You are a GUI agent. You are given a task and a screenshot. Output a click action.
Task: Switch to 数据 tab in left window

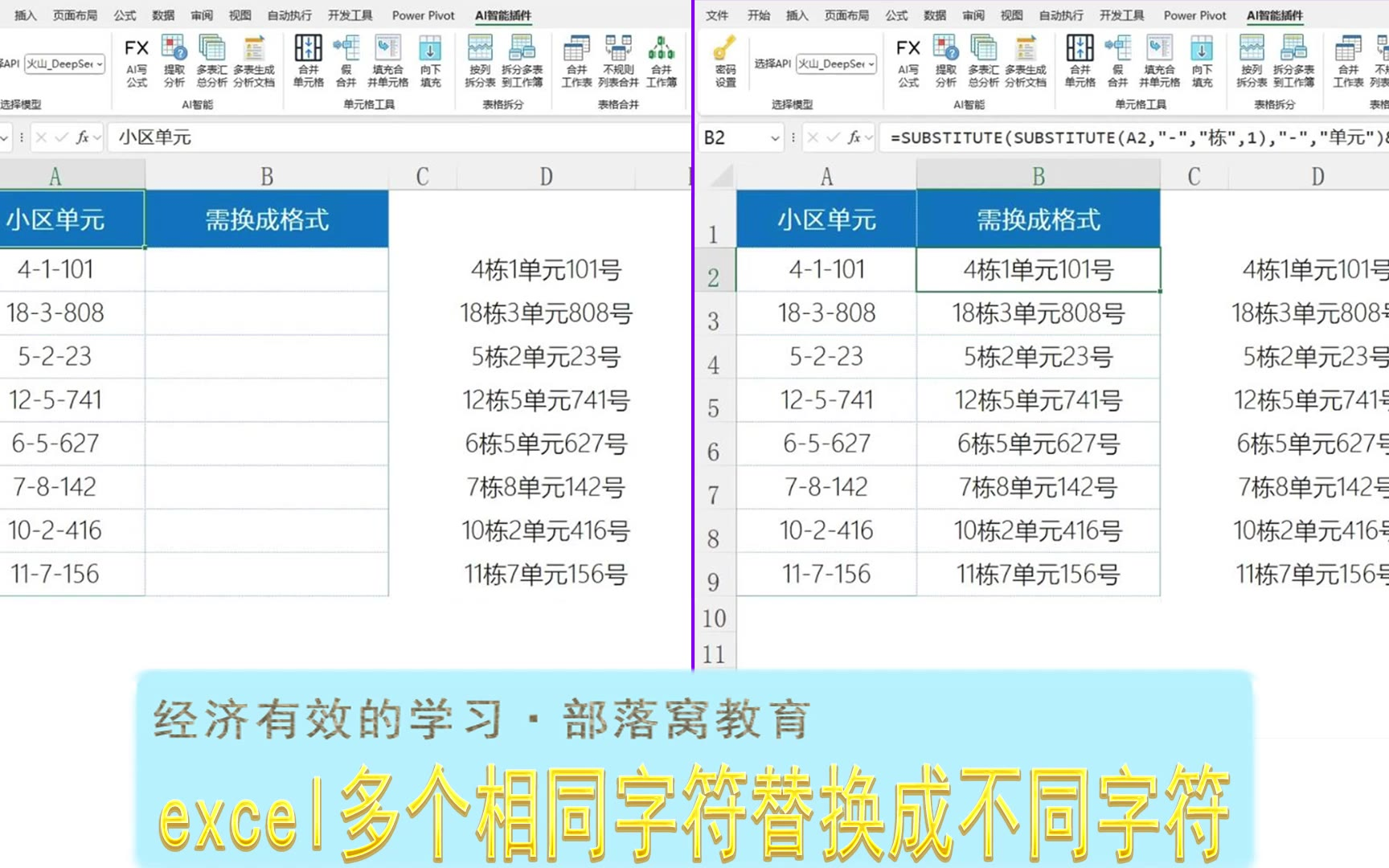tap(163, 15)
